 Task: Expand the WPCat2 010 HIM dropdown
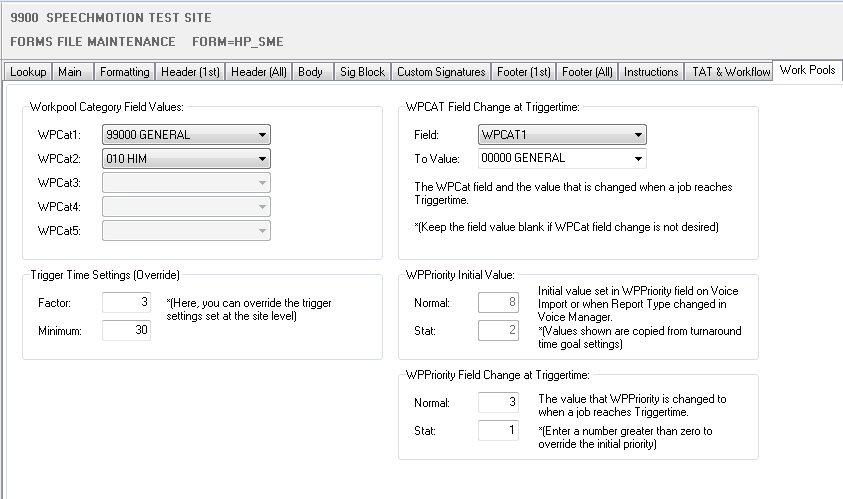pos(261,158)
